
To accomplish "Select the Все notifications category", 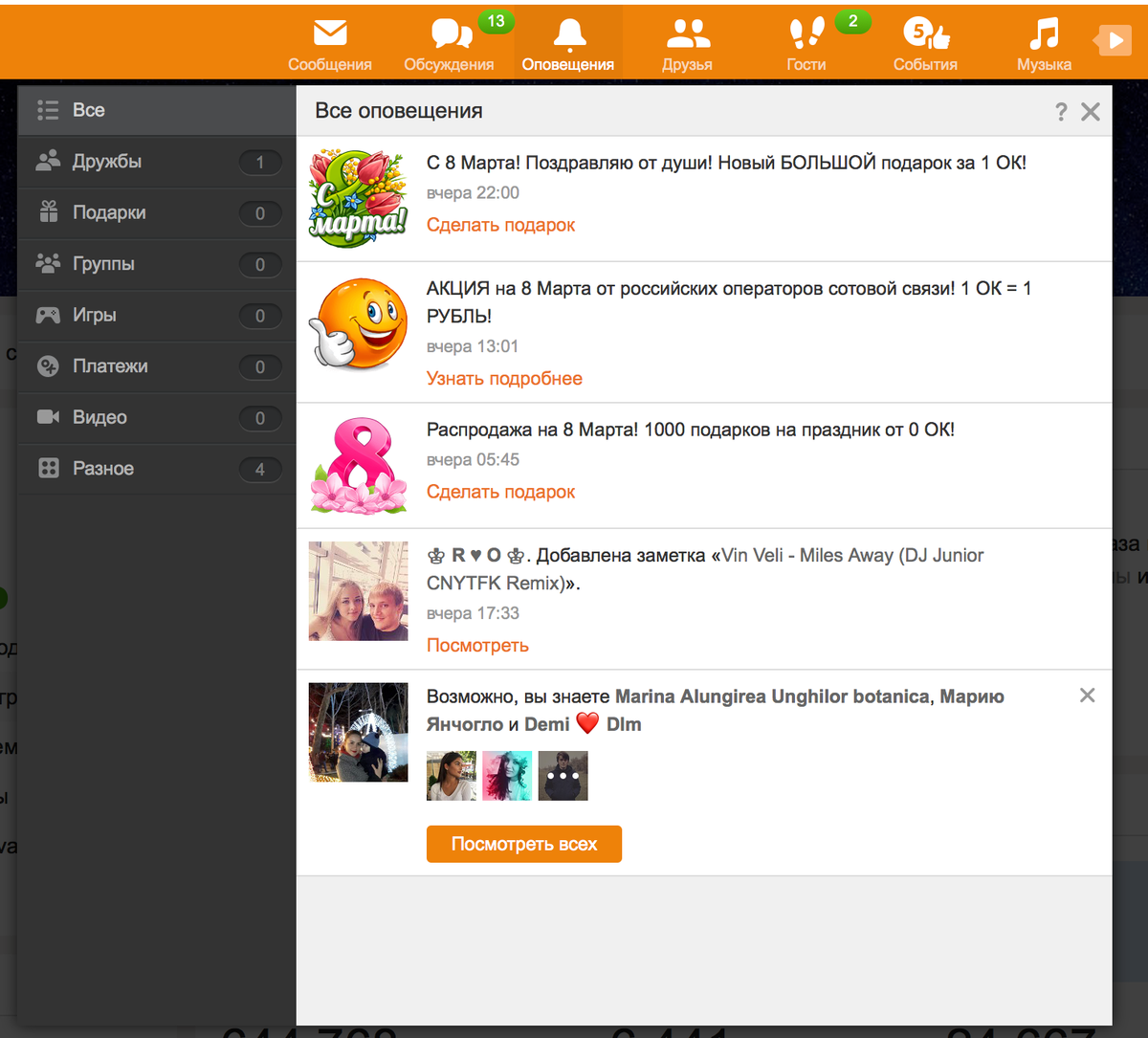I will pyautogui.click(x=157, y=110).
